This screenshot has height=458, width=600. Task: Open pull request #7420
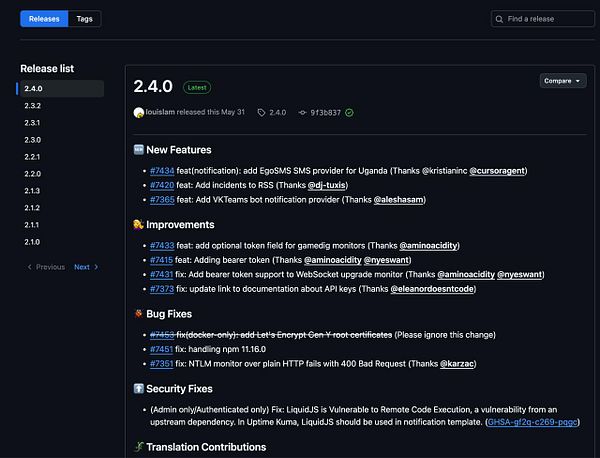click(x=162, y=185)
